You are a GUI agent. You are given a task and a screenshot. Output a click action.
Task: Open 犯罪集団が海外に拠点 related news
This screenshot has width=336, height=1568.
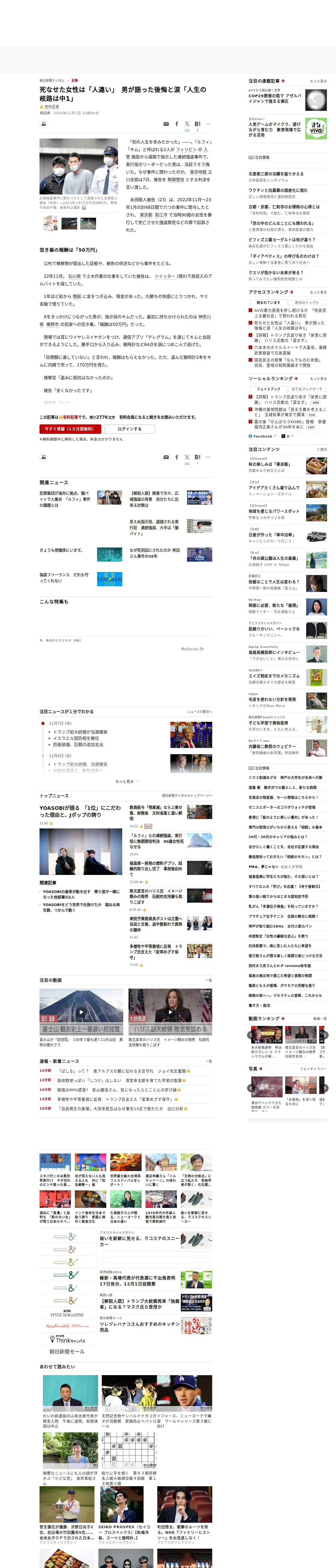[x=65, y=499]
